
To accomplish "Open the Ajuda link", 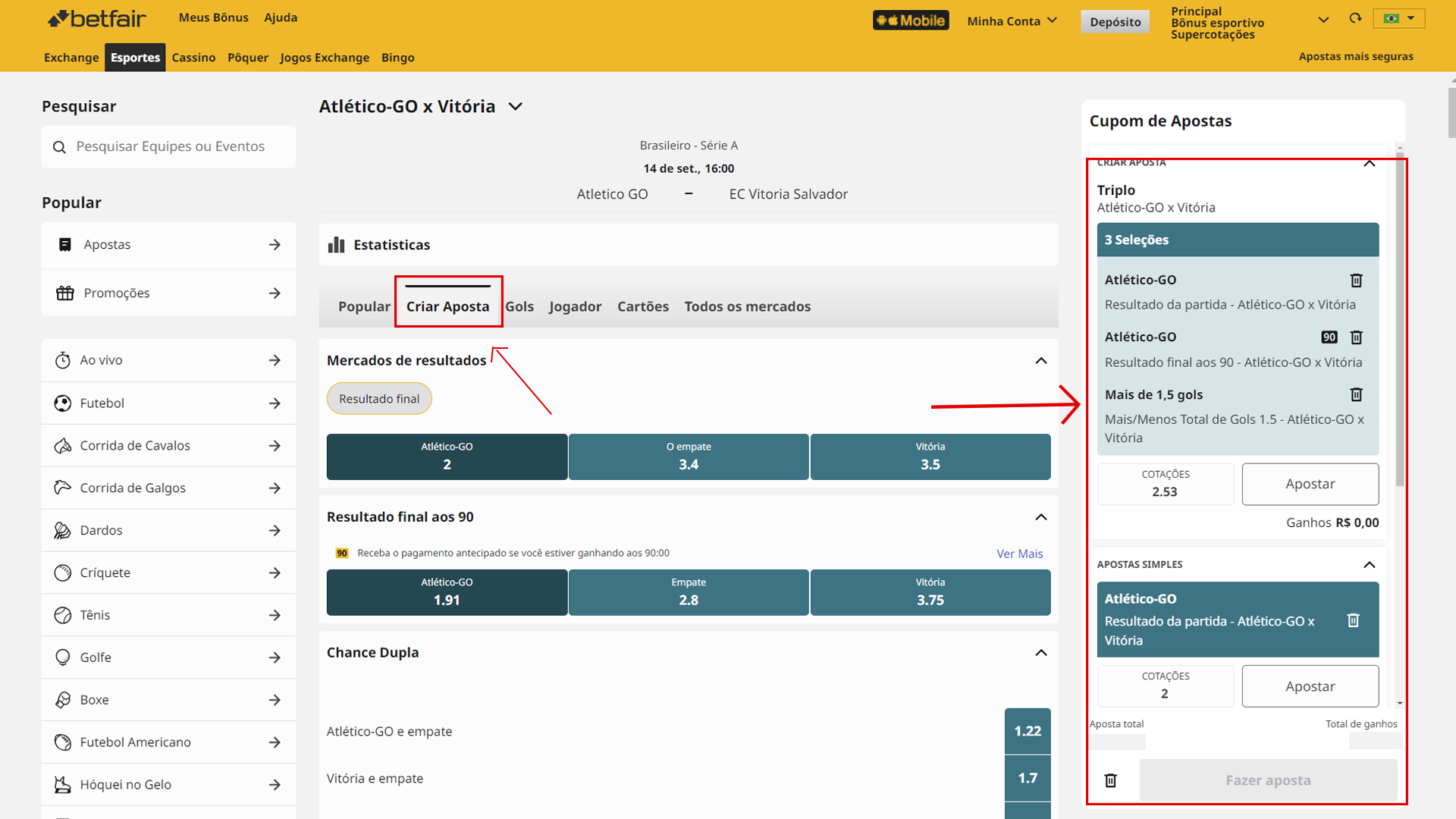I will click(x=281, y=17).
